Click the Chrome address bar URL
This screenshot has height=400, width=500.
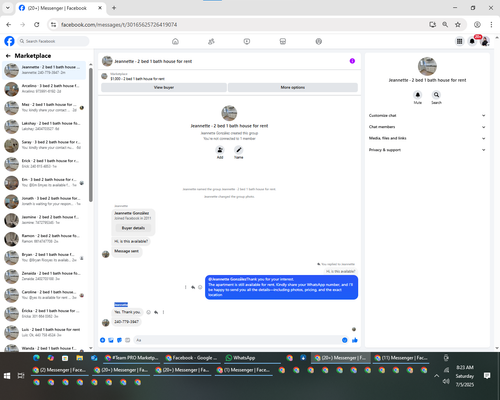[119, 25]
